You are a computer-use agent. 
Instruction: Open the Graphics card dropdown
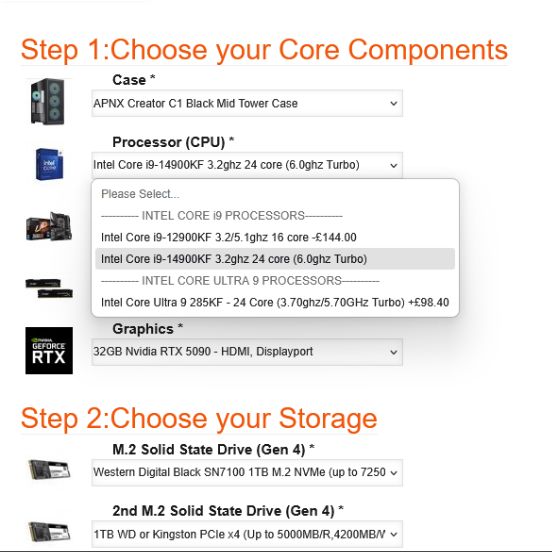pyautogui.click(x=247, y=352)
